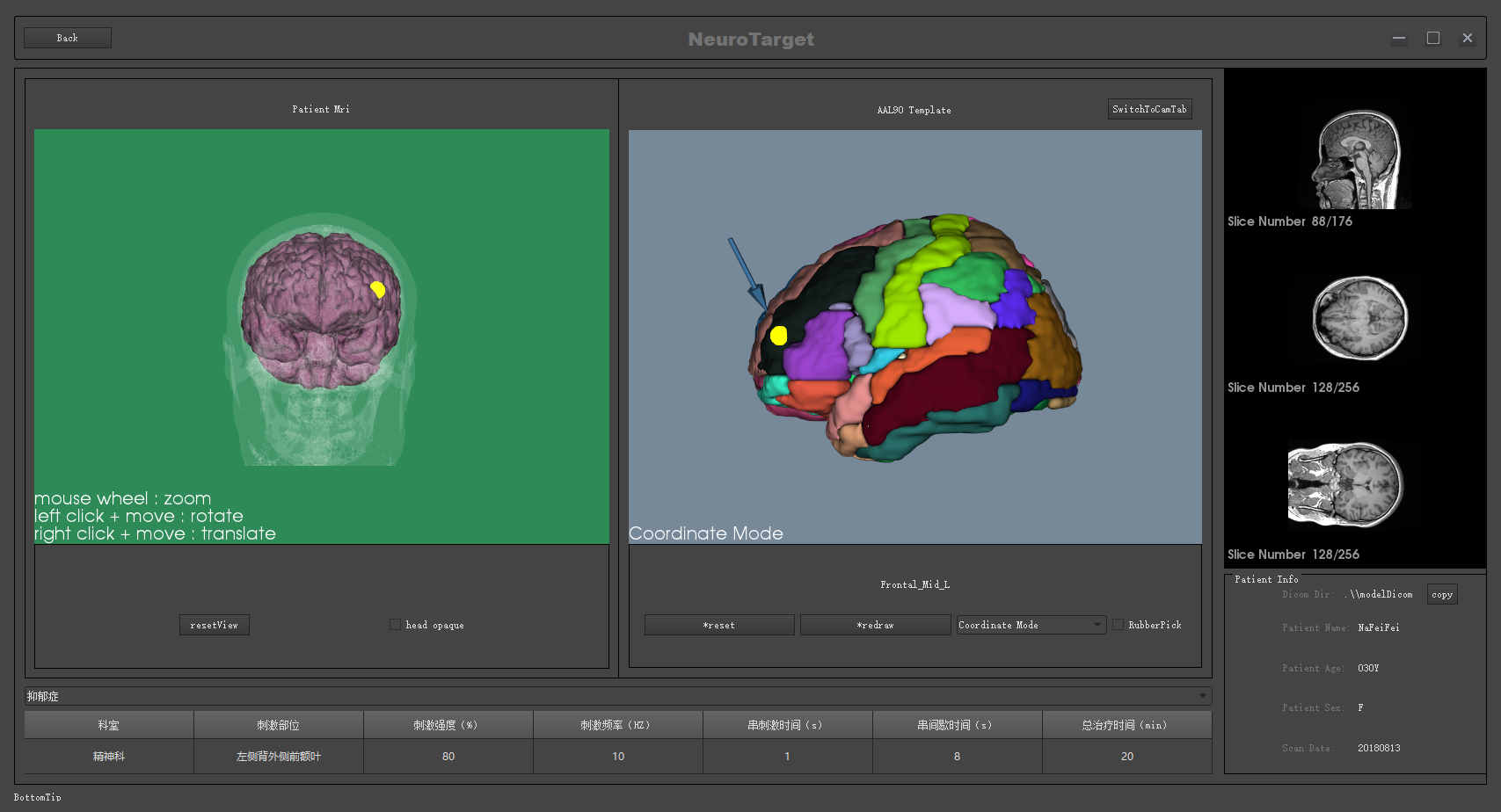Click the total treatment time value 20
Screen dimensions: 1501x812
[1127, 757]
